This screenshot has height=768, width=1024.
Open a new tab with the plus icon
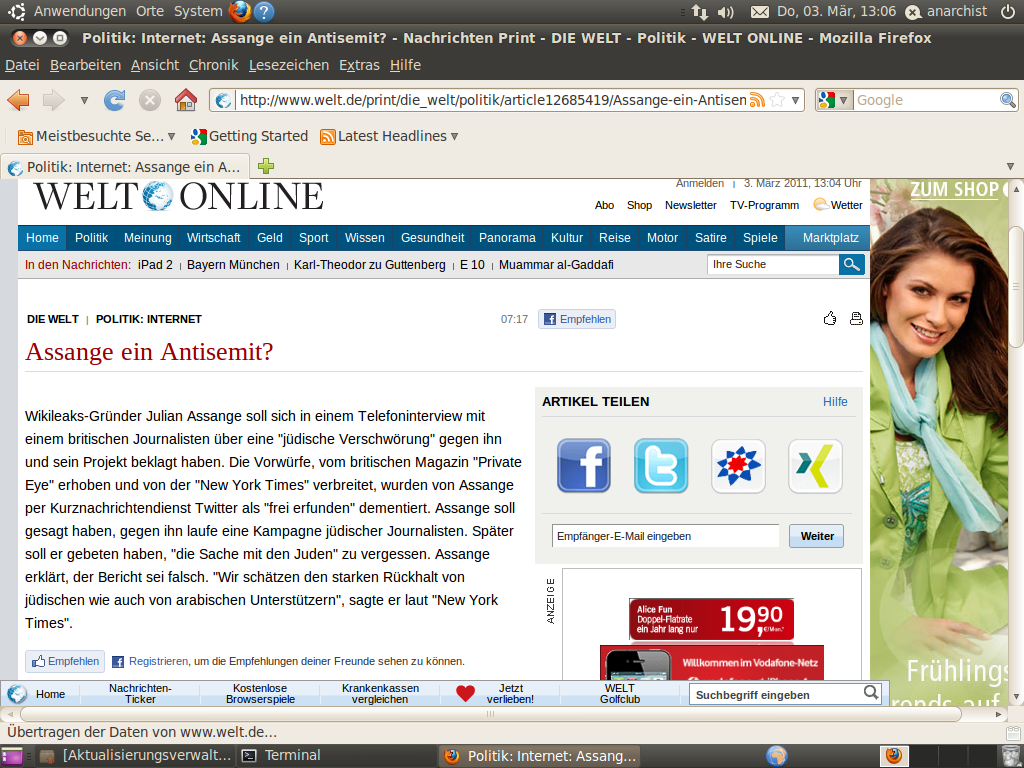tap(266, 166)
